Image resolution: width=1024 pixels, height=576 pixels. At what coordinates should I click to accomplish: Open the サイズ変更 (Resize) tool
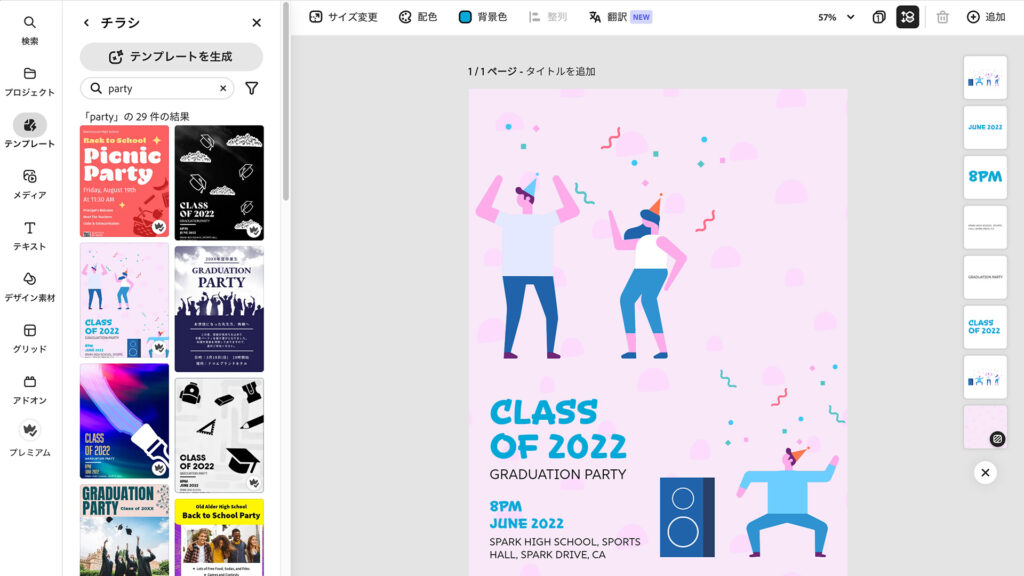344,16
